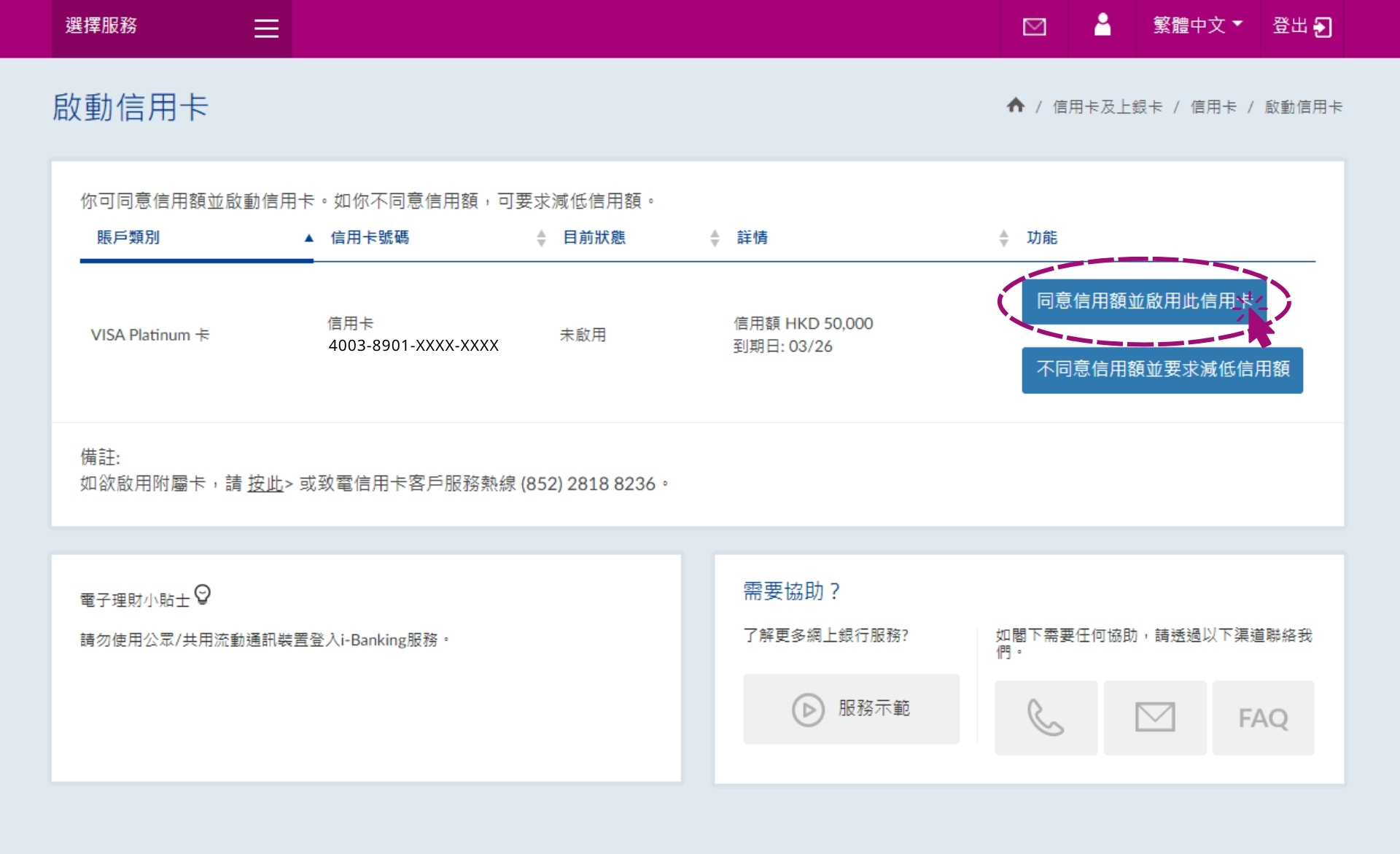Click 登出 to log out

(x=1302, y=26)
